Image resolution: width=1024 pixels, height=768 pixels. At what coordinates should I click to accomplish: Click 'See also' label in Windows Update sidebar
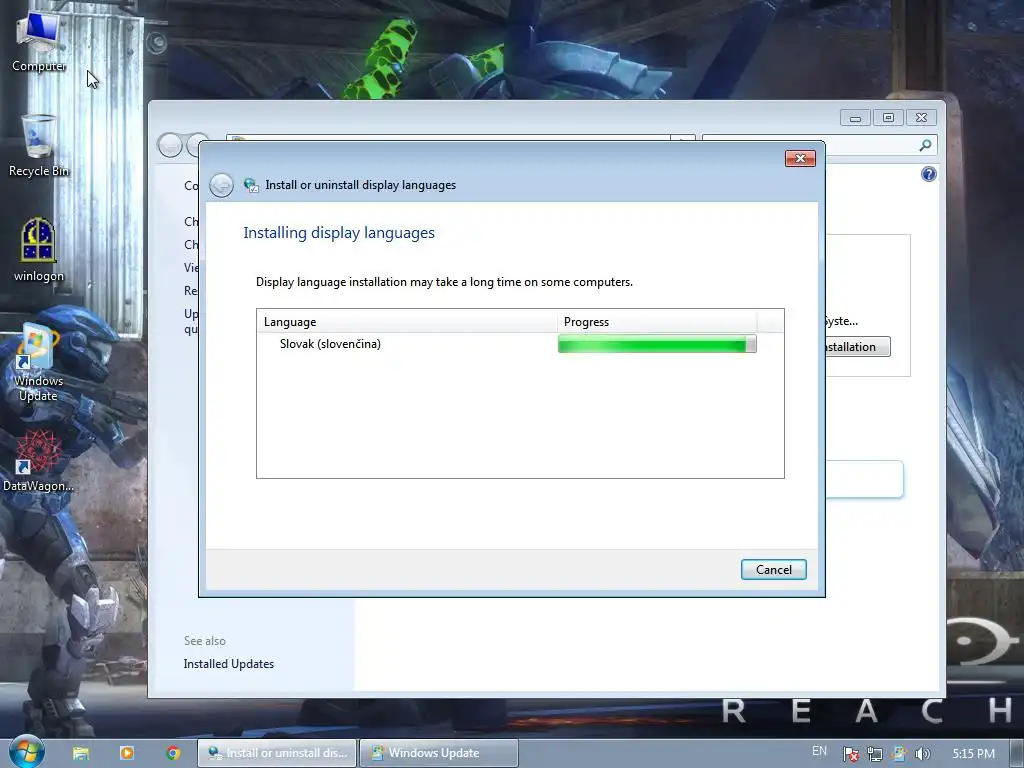pos(204,641)
